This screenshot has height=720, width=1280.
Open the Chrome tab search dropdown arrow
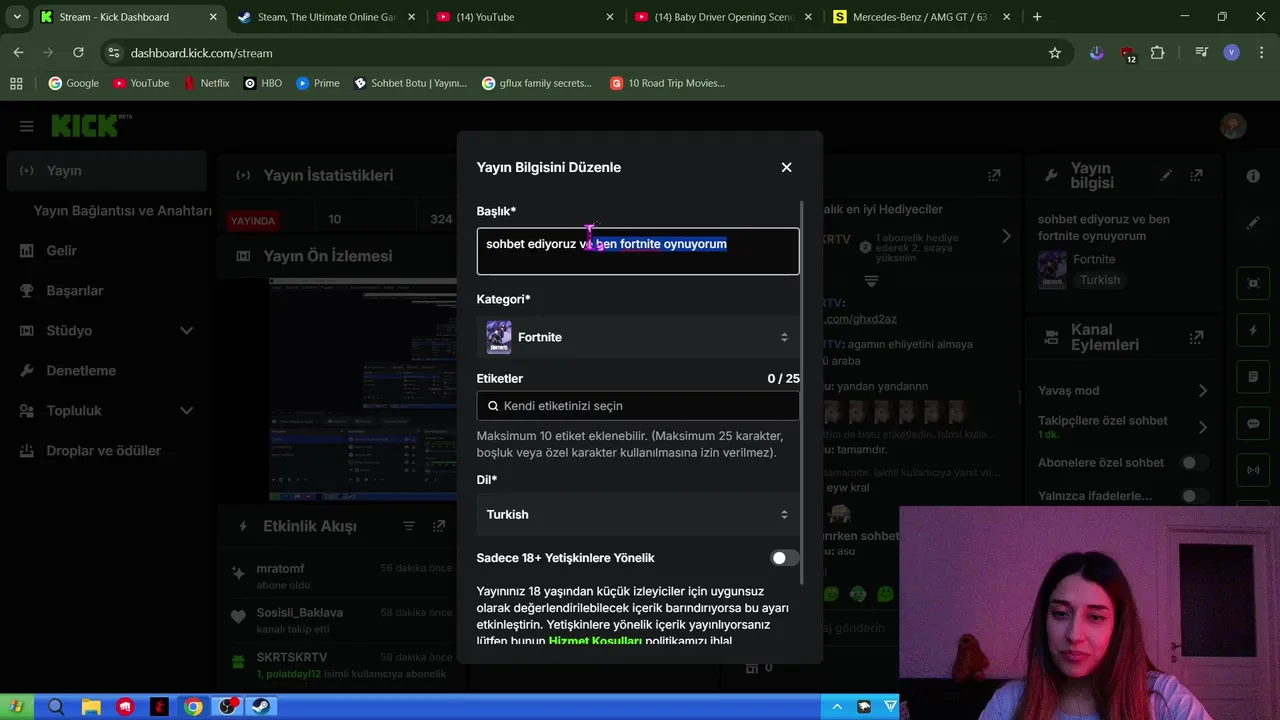point(17,17)
